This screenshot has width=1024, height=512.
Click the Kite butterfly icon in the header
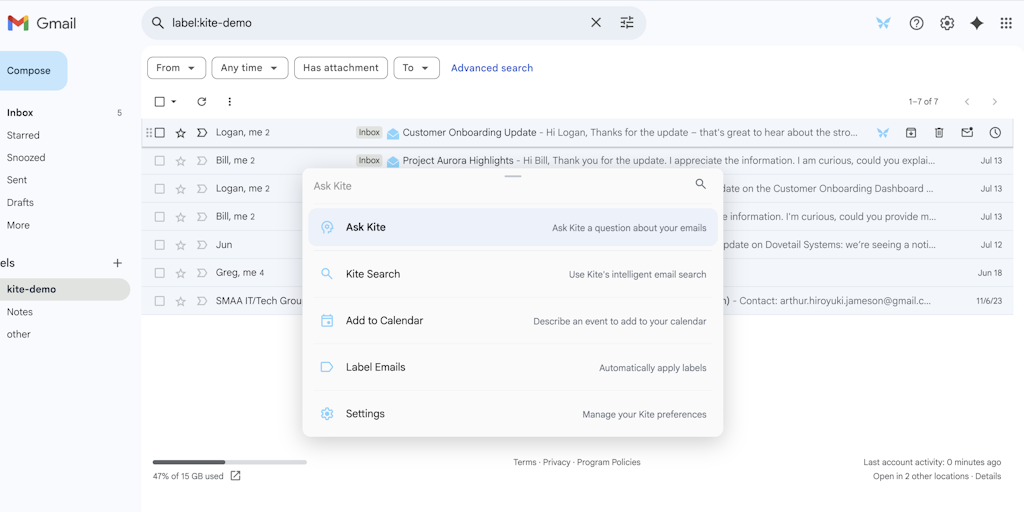point(883,23)
